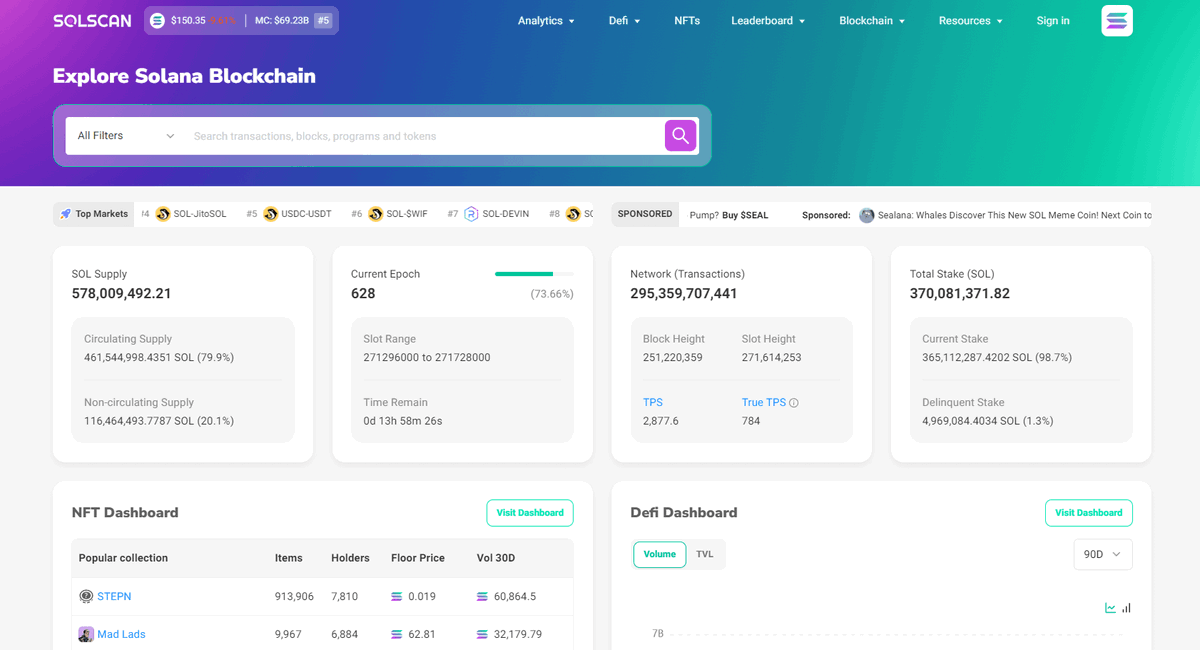Expand the Analytics menu
This screenshot has width=1200, height=650.
[x=546, y=21]
